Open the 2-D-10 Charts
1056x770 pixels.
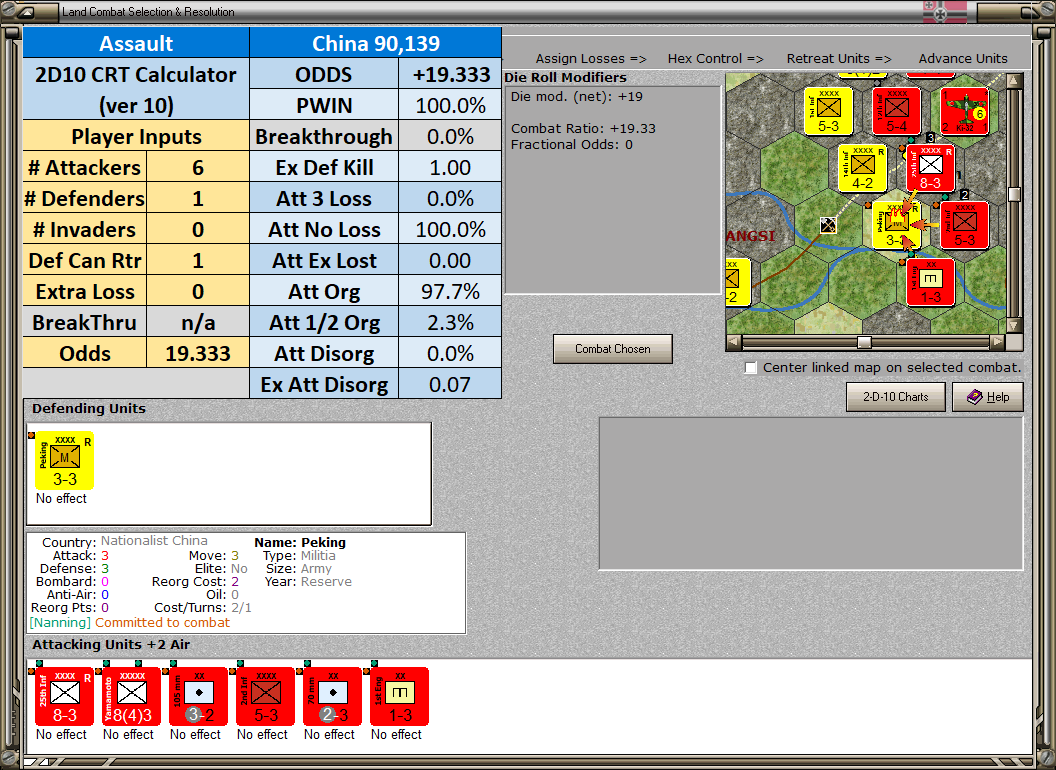tap(896, 397)
